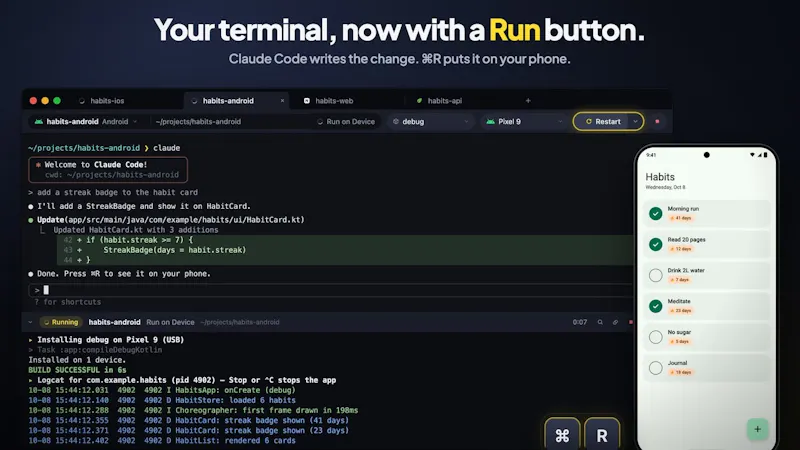The image size is (800, 450).
Task: Click the Running status badge
Action: pos(61,322)
